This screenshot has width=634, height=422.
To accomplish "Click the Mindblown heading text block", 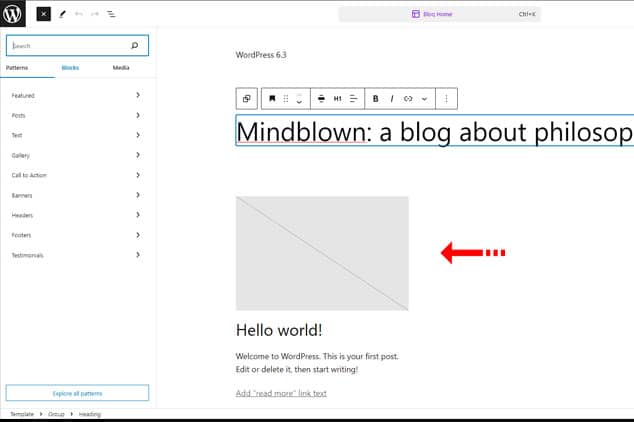I will pos(435,132).
